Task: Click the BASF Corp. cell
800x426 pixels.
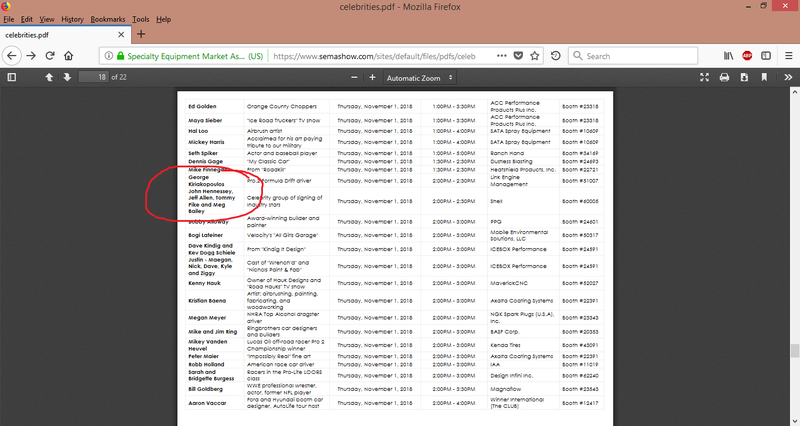Action: [505, 332]
